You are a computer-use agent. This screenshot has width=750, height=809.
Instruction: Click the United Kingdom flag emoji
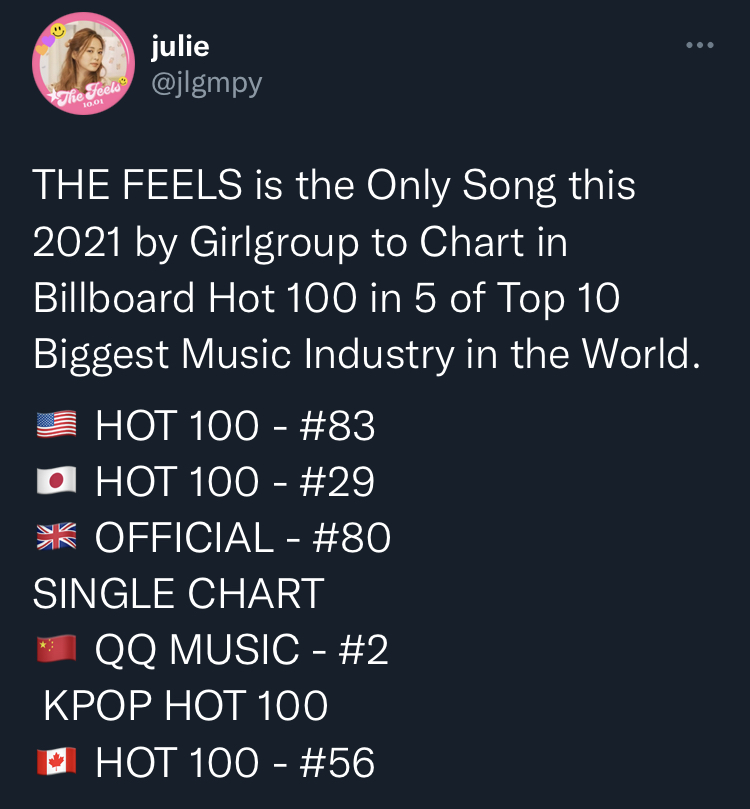pos(56,537)
